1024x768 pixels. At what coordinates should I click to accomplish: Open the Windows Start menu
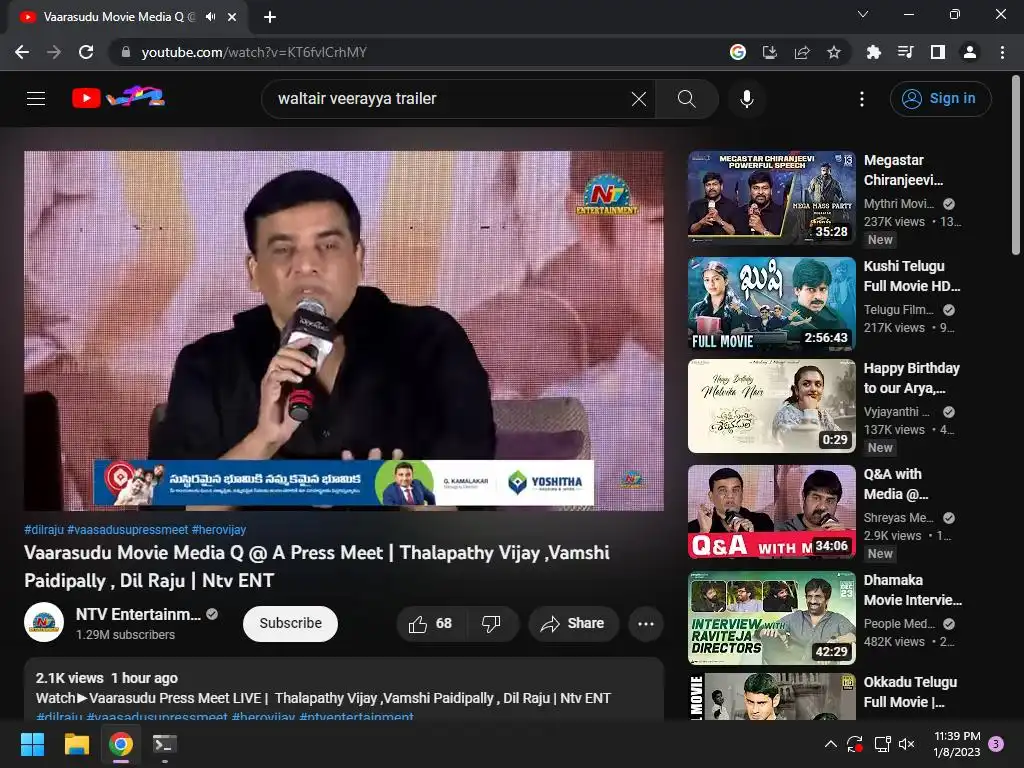(x=32, y=744)
